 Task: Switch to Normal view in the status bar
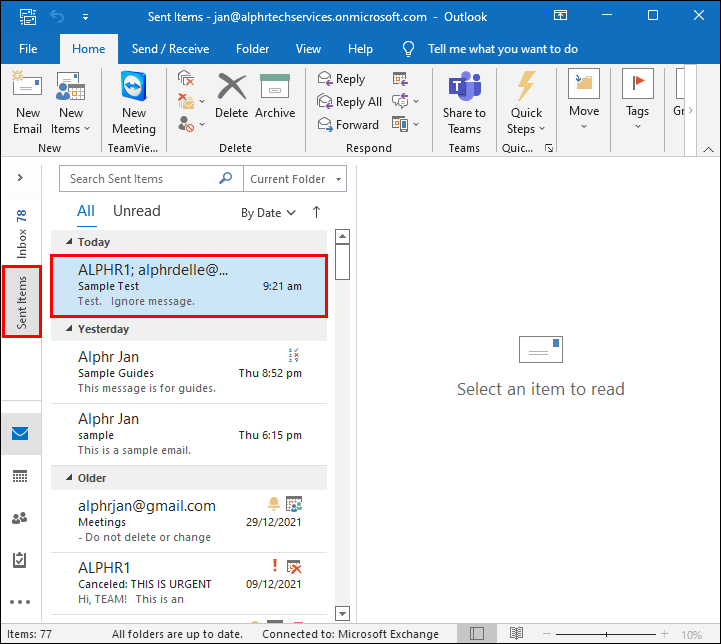[477, 634]
